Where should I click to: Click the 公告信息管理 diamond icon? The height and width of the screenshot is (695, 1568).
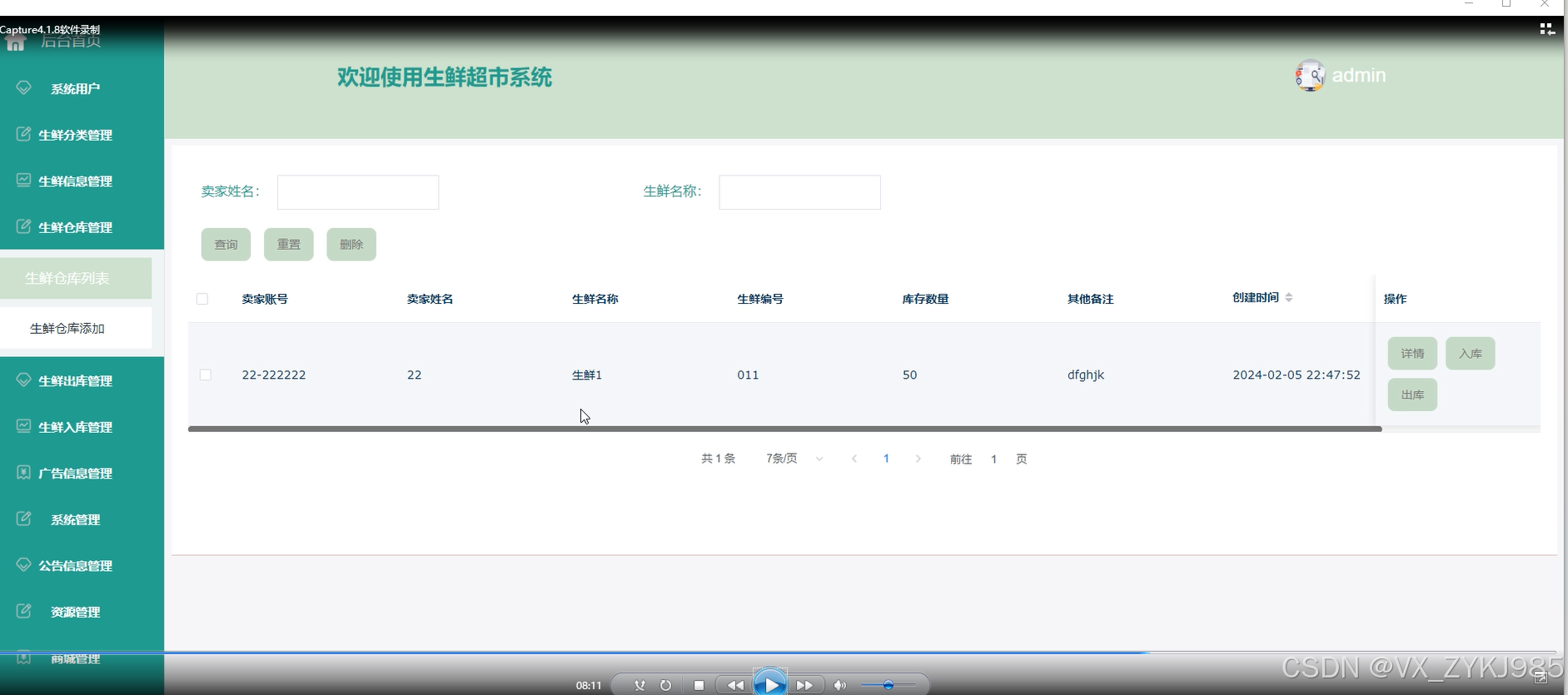tap(23, 564)
